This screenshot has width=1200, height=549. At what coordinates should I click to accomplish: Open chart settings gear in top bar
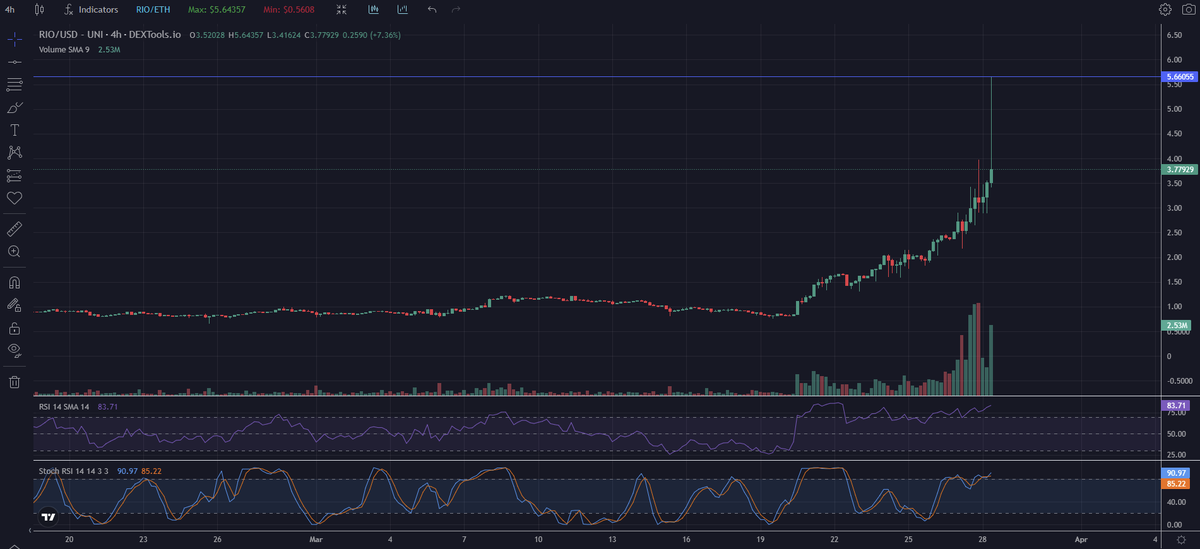(x=1165, y=9)
